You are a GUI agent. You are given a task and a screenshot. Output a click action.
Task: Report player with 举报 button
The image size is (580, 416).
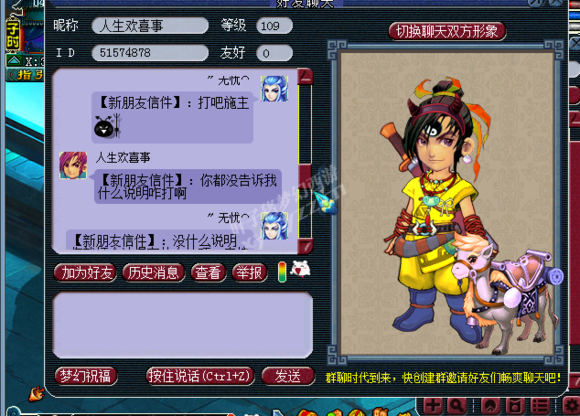pos(249,273)
